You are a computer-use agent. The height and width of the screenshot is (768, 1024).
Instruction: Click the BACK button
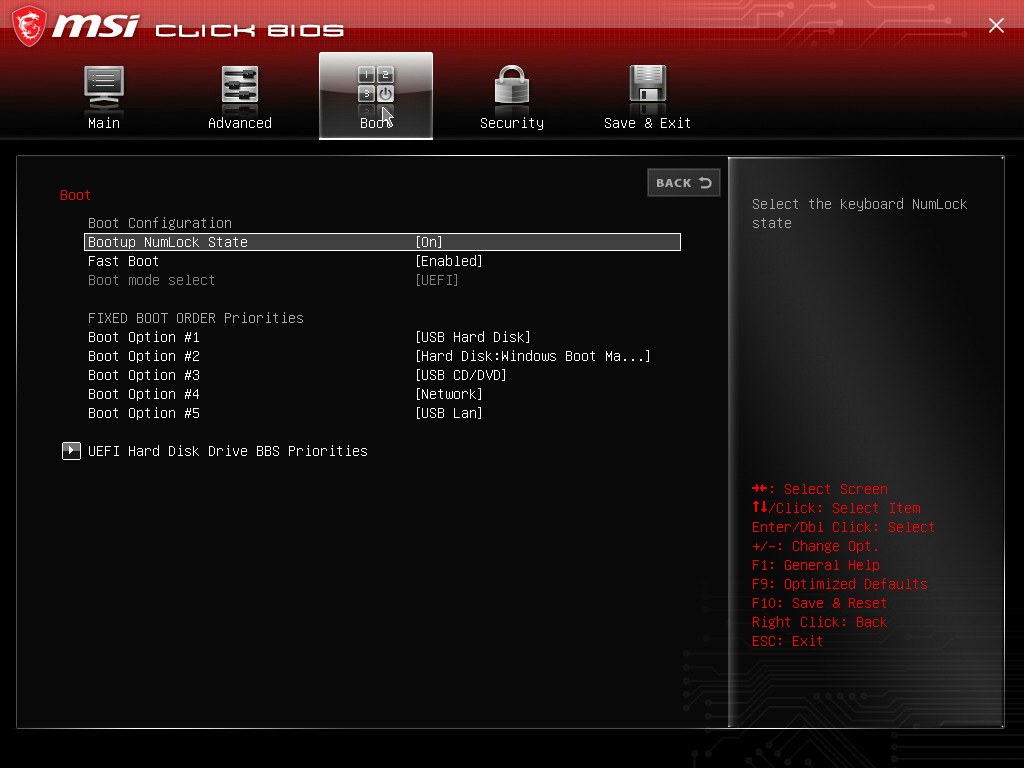pyautogui.click(x=684, y=183)
